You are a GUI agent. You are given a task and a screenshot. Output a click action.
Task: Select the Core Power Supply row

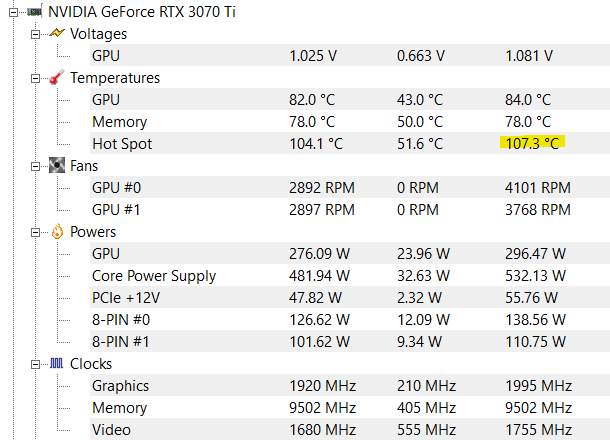coord(350,275)
